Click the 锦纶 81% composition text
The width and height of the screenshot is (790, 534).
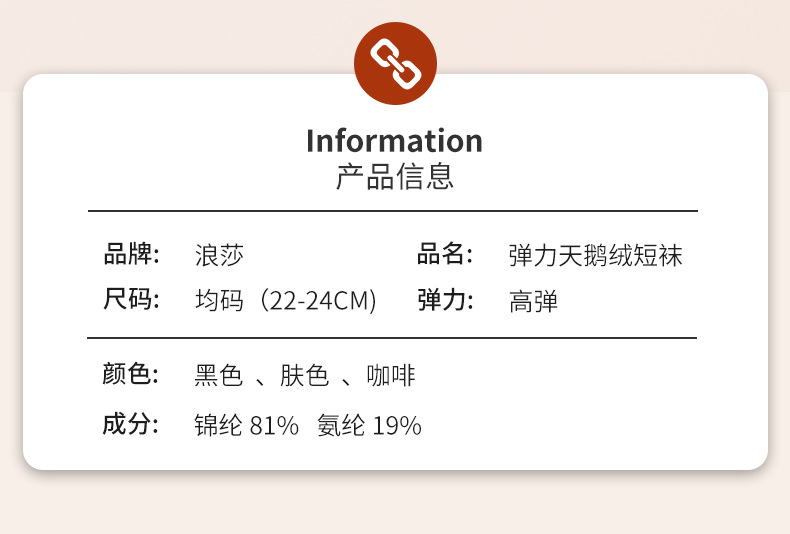pyautogui.click(x=246, y=426)
